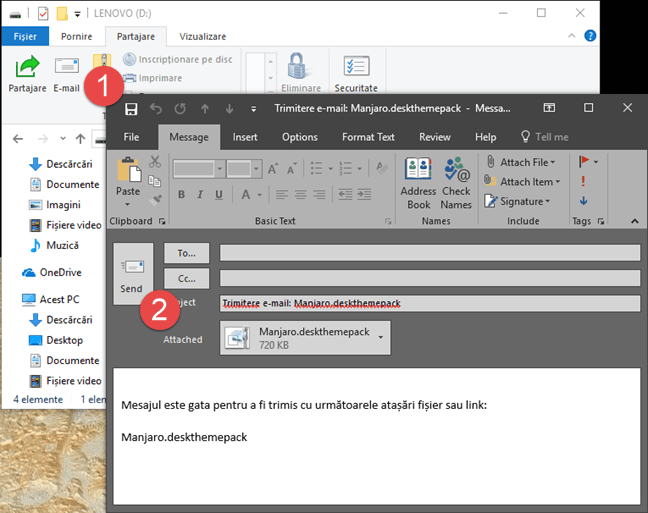
Task: Open Attach Item dropdown
Action: point(522,181)
